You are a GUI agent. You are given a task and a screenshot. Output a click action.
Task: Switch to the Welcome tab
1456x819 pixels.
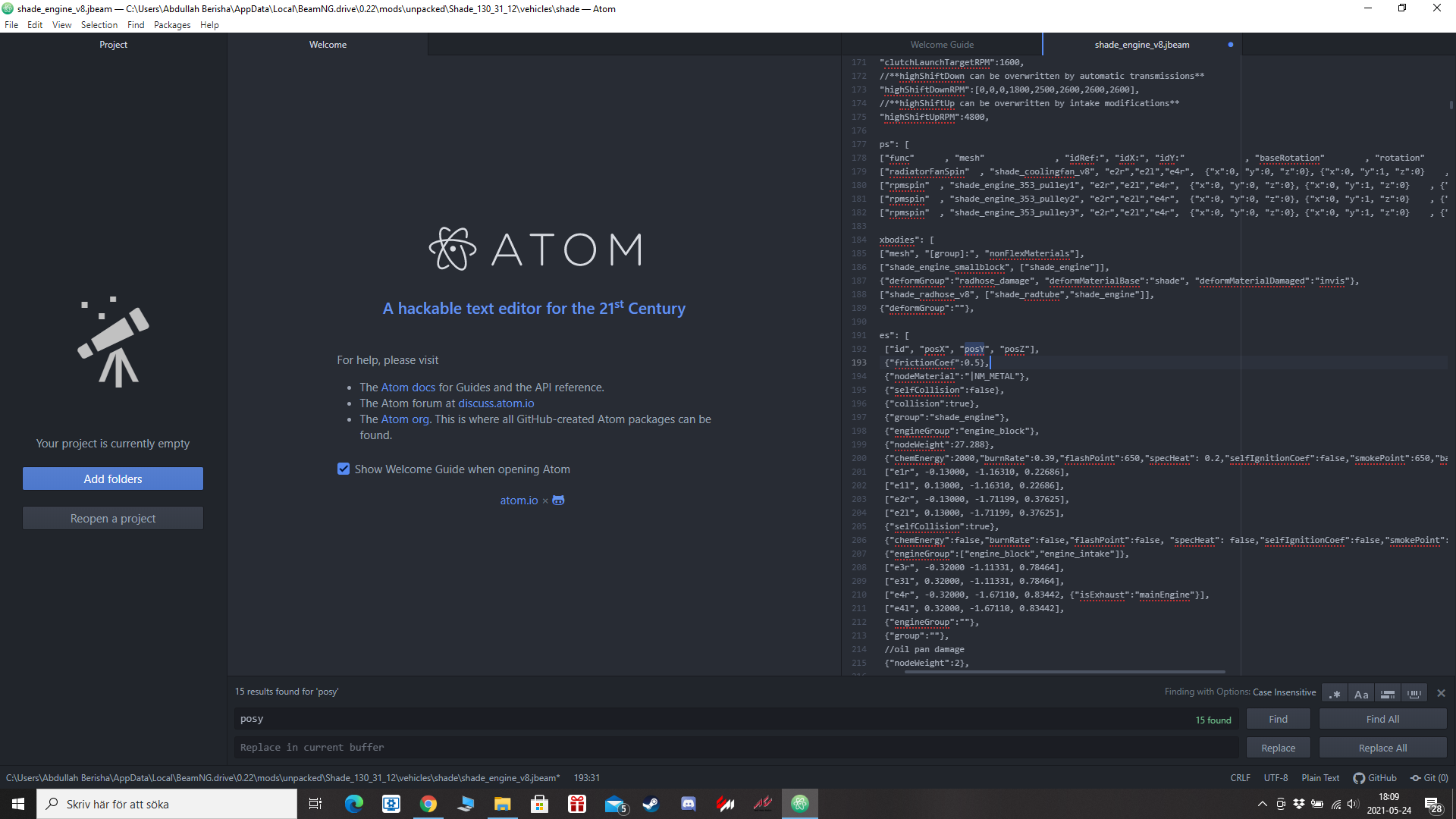point(328,45)
